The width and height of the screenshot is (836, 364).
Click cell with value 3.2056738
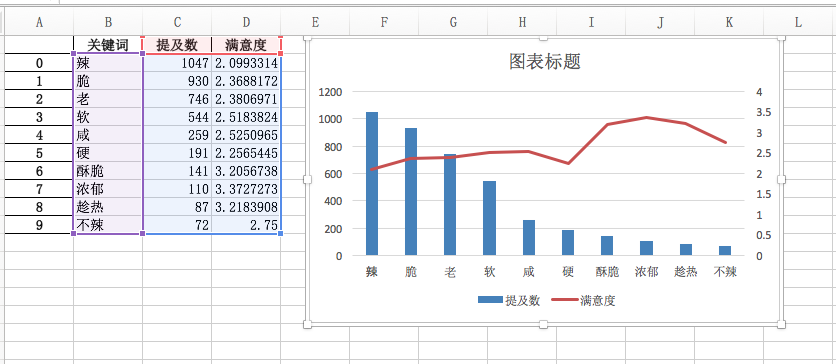coord(246,171)
